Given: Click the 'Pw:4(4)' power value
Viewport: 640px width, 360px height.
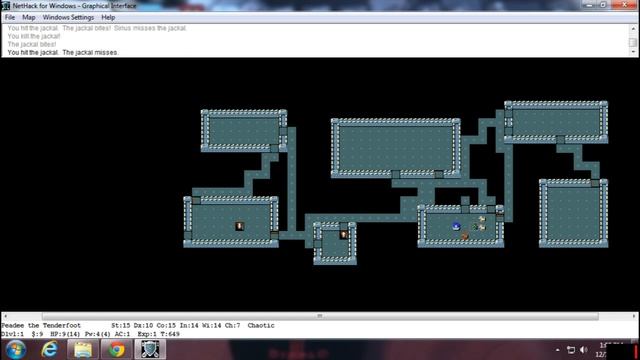Looking at the screenshot, I should coord(98,334).
